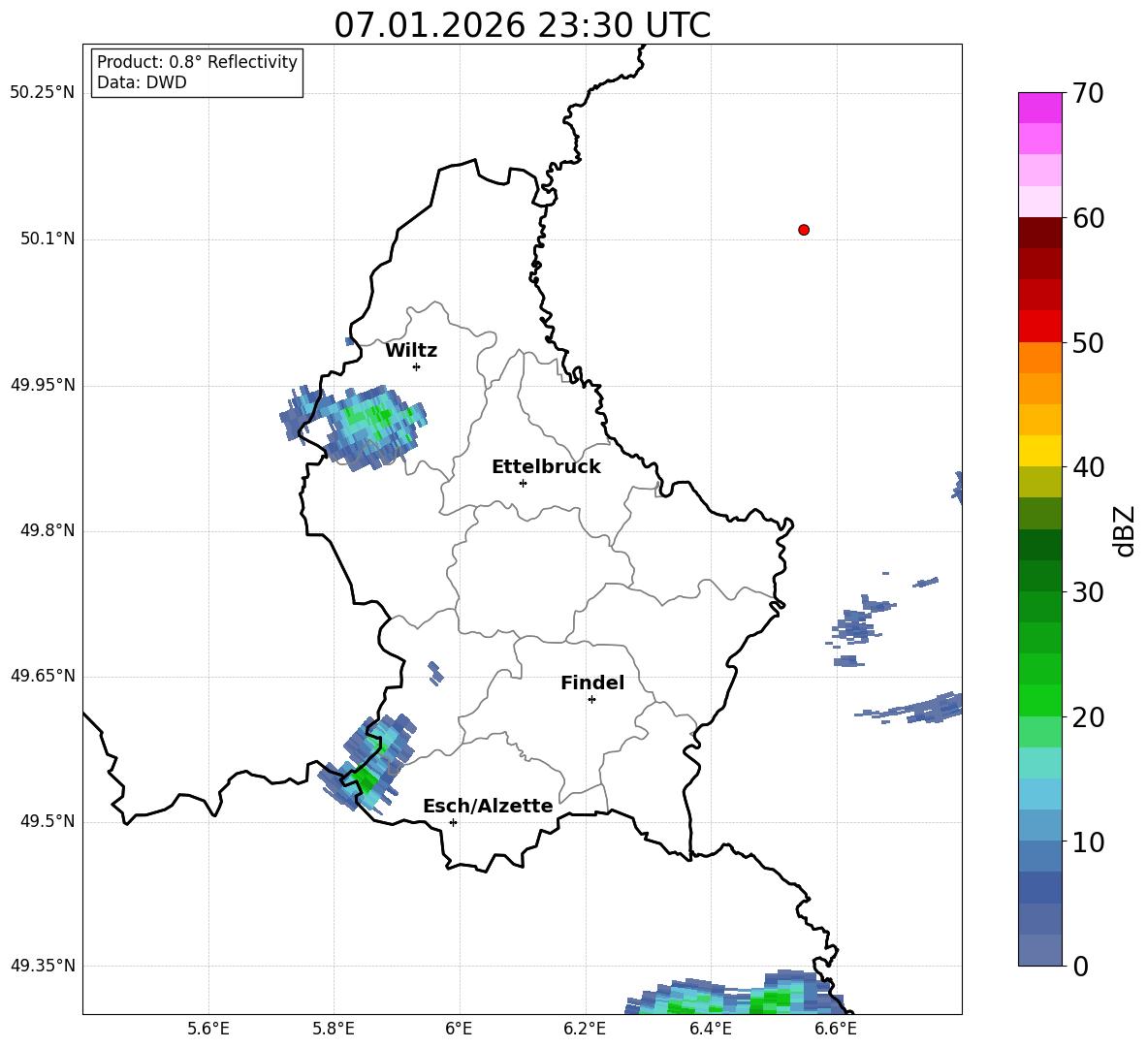Viewport: 1148px width, 1048px height.
Task: Click the Ettelbruck station cross marker
Action: 523,483
